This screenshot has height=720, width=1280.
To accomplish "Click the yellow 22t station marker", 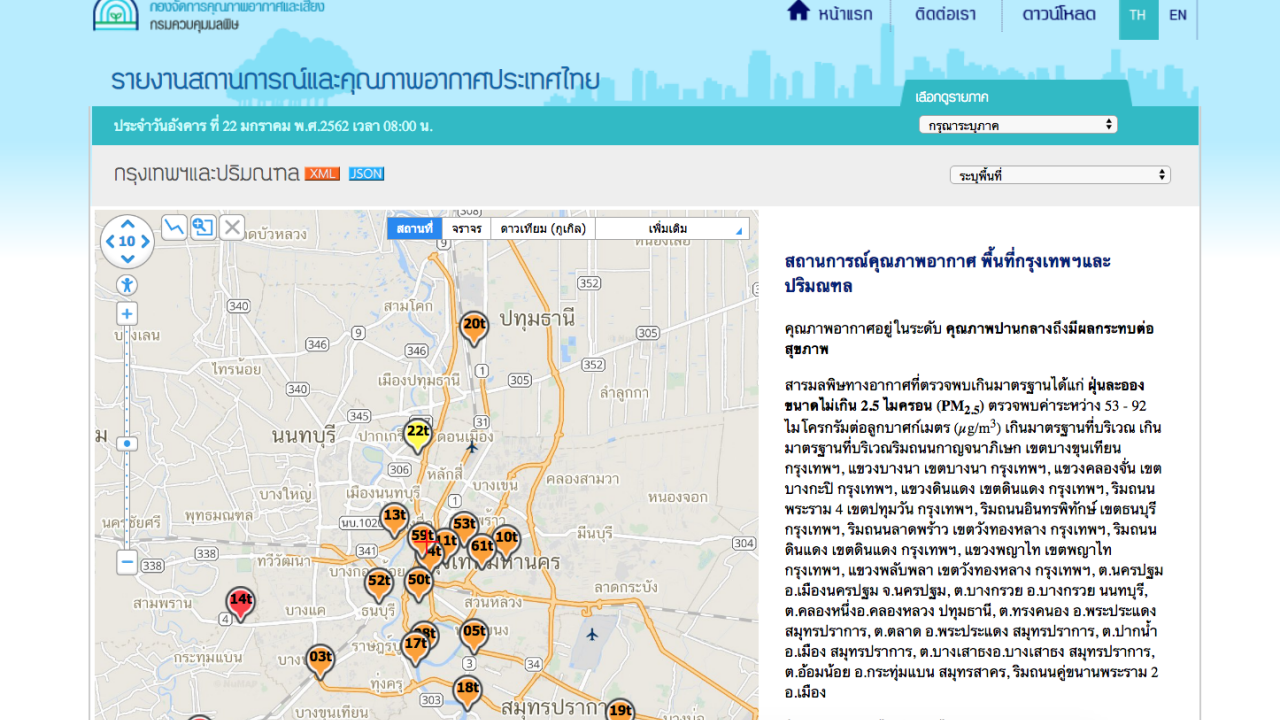I will [x=418, y=434].
